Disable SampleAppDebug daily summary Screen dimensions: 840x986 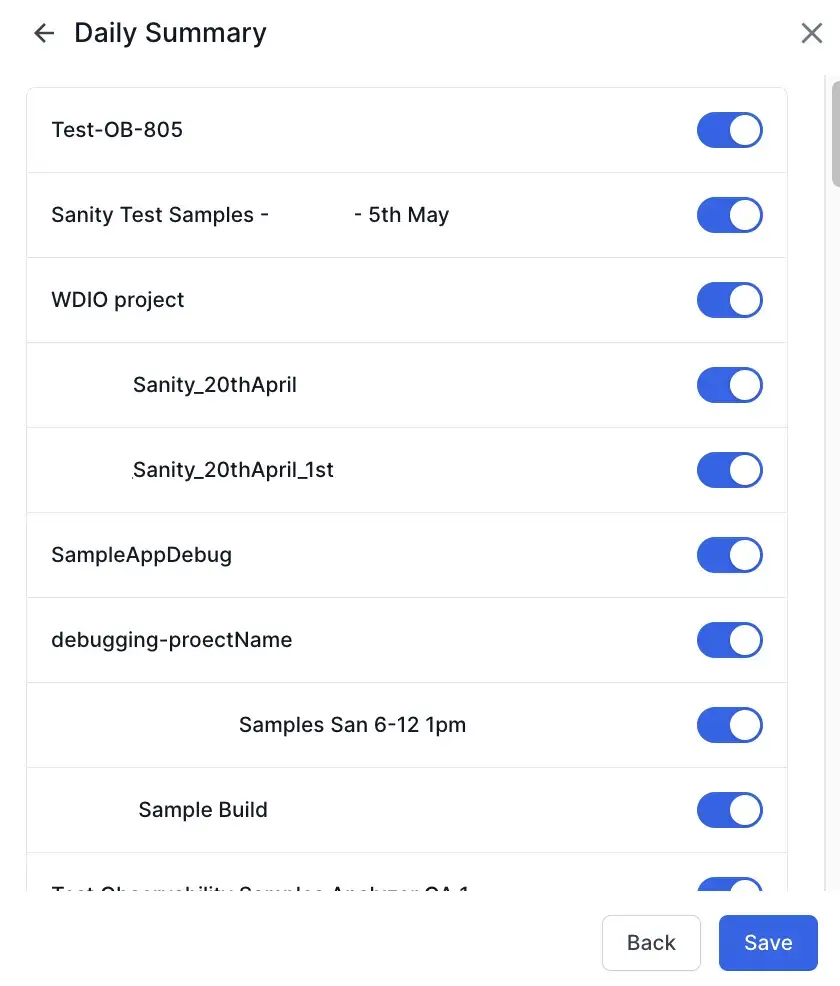[x=729, y=555]
